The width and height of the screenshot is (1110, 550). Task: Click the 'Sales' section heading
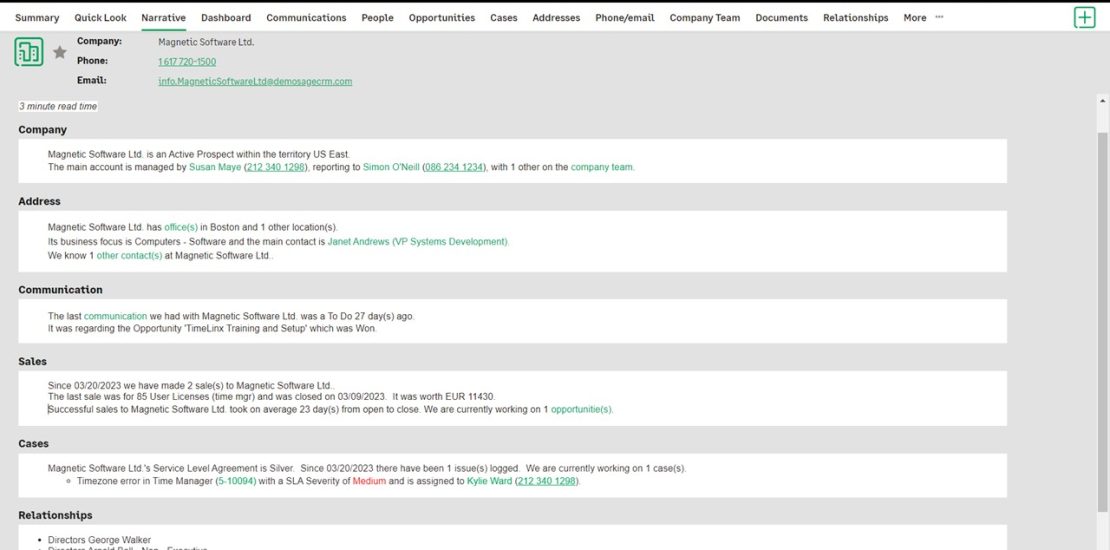33,362
